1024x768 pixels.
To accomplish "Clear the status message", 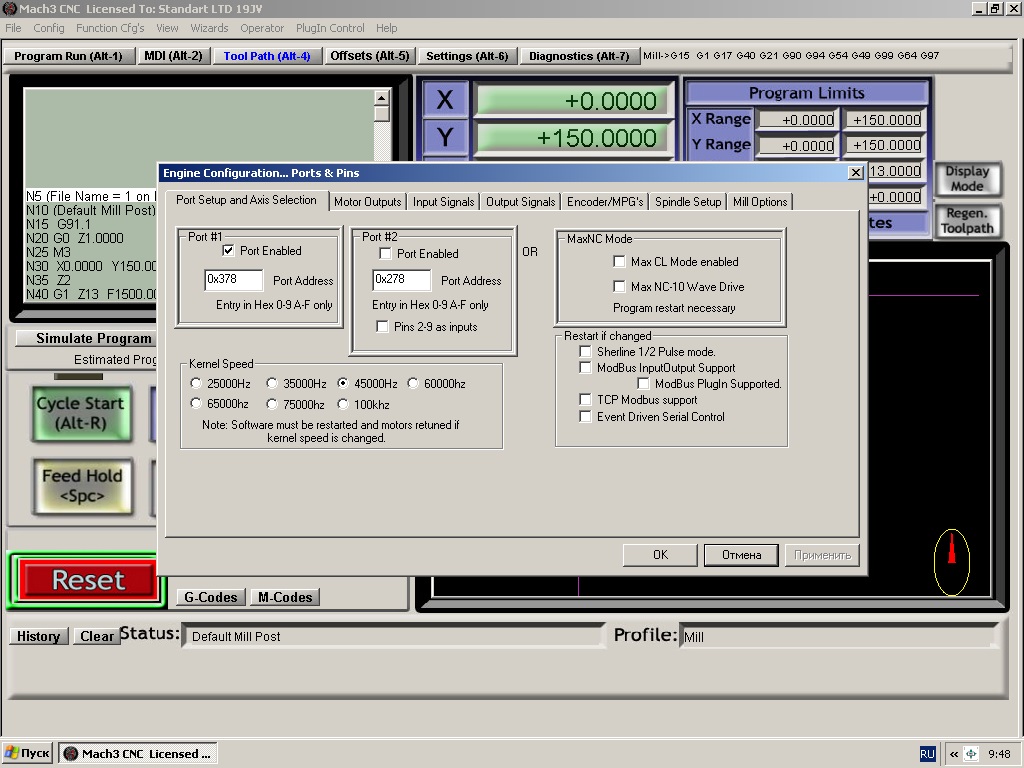I will 97,636.
